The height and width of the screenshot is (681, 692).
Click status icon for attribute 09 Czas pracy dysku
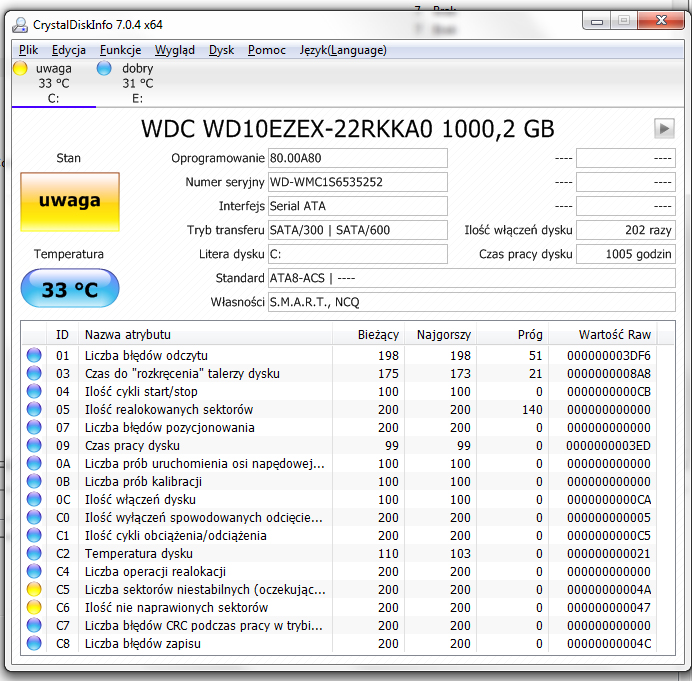[x=34, y=445]
